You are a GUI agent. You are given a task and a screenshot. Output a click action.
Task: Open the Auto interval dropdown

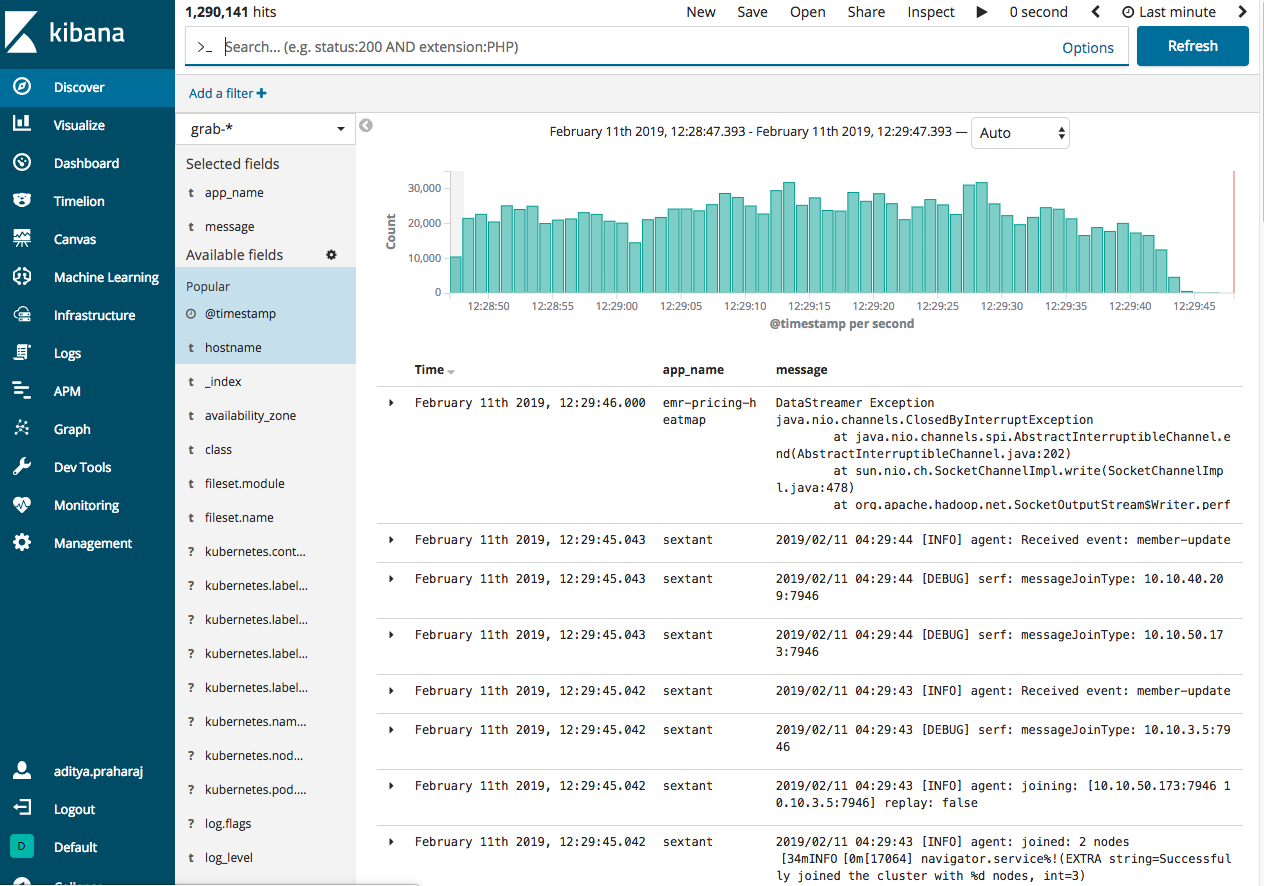coord(1020,133)
